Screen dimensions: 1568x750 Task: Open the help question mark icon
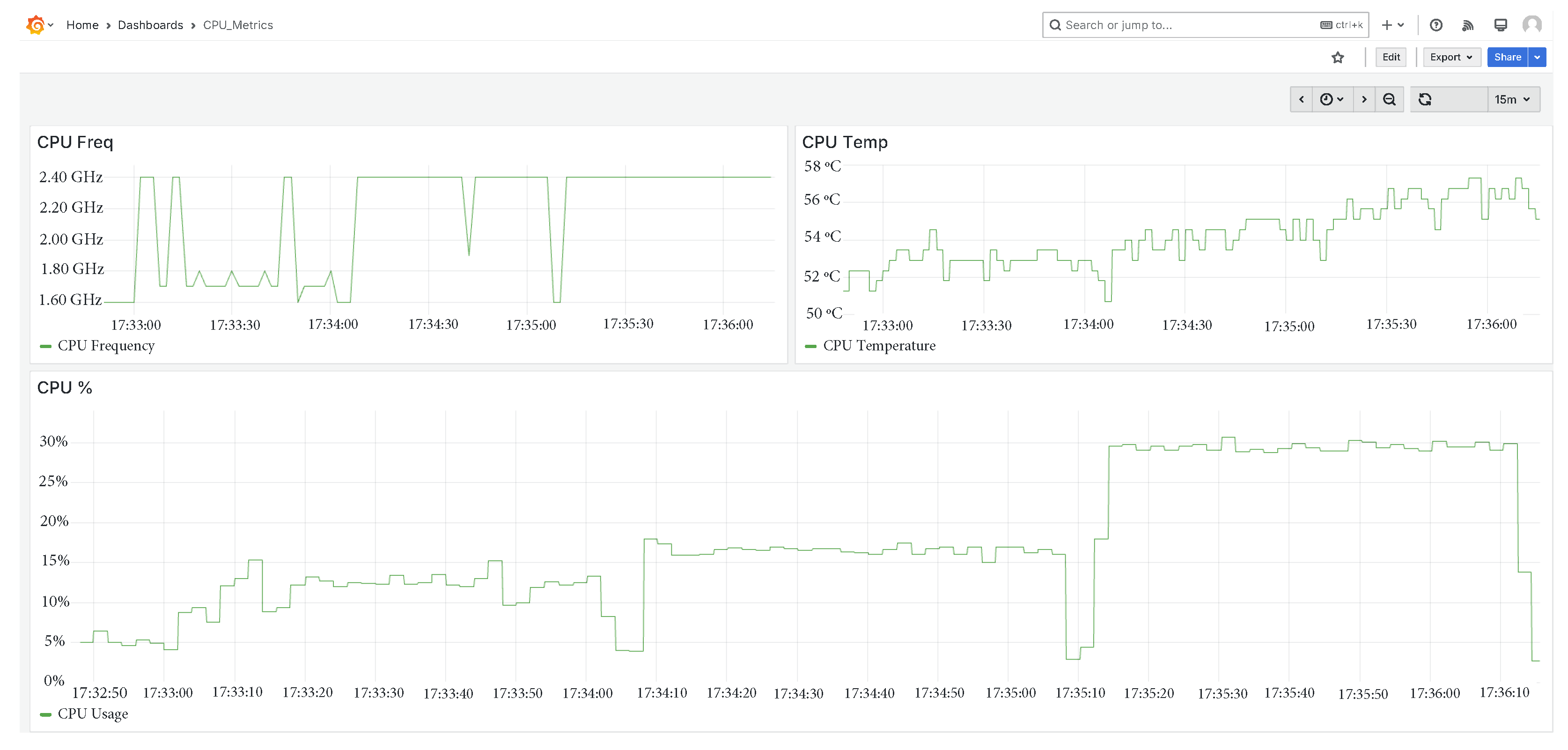1436,25
